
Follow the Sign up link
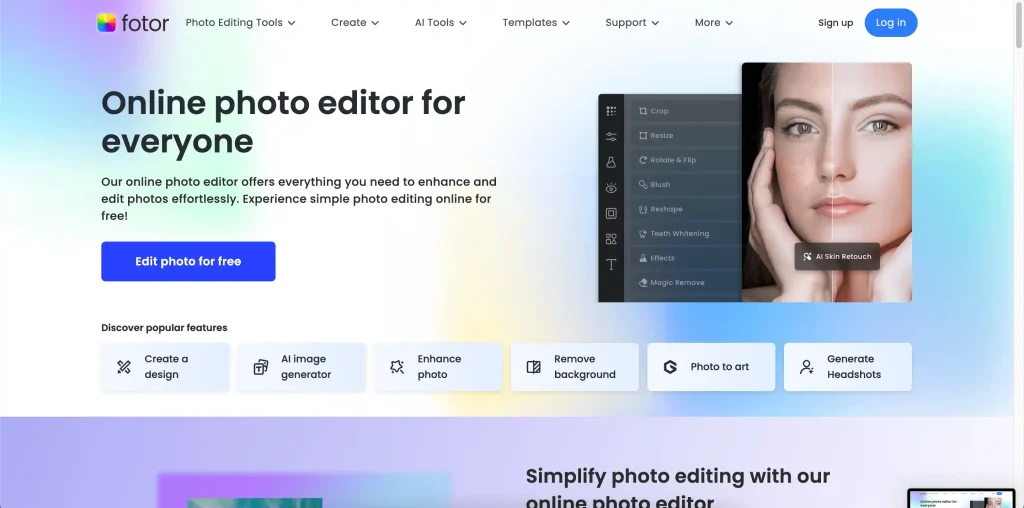836,23
